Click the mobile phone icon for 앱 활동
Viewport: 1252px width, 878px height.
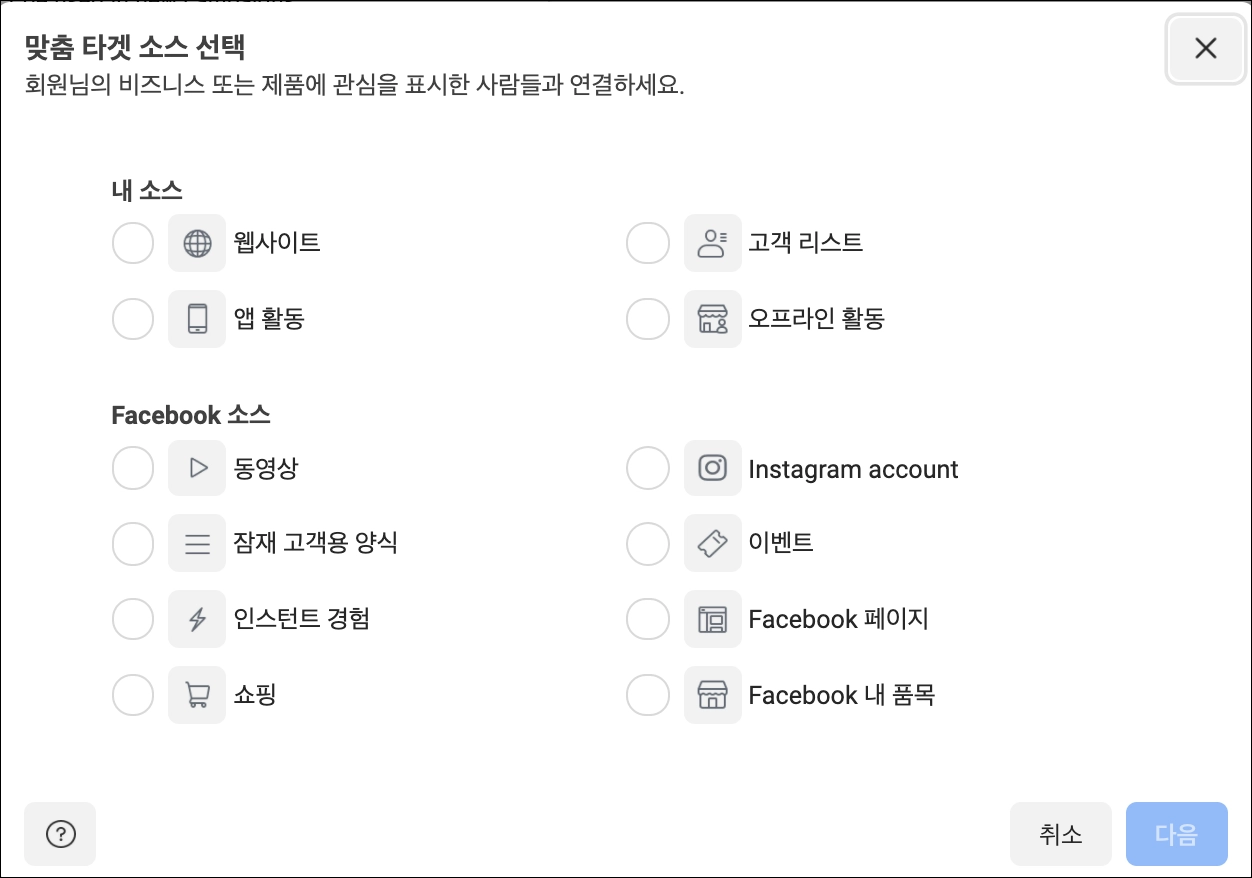coord(197,319)
